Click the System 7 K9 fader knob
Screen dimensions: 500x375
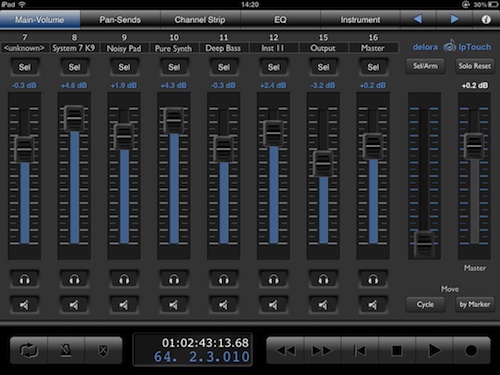point(74,118)
